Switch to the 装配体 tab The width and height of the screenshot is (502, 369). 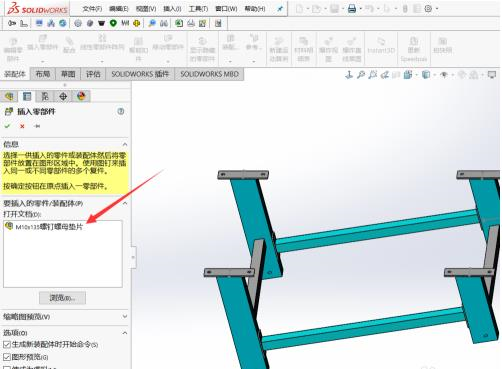[15, 74]
